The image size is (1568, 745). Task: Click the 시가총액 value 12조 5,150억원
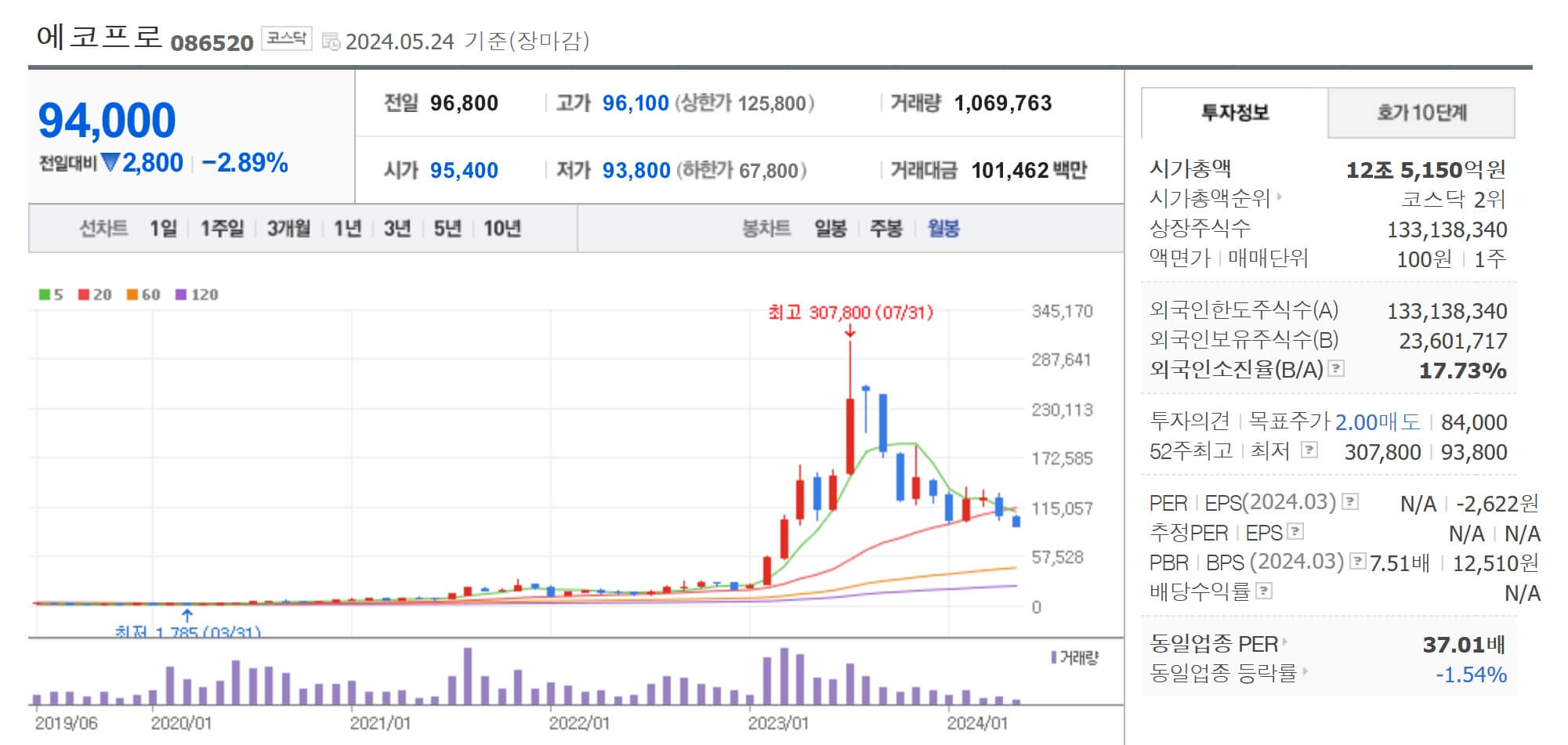[1426, 170]
